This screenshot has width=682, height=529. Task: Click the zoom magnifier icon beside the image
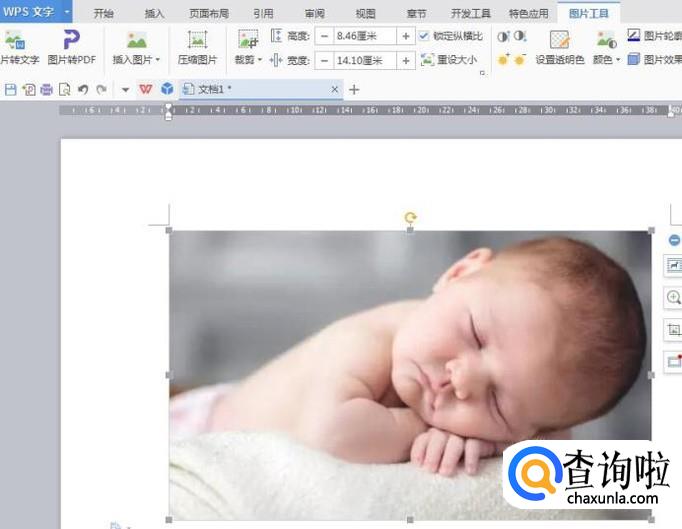point(674,297)
